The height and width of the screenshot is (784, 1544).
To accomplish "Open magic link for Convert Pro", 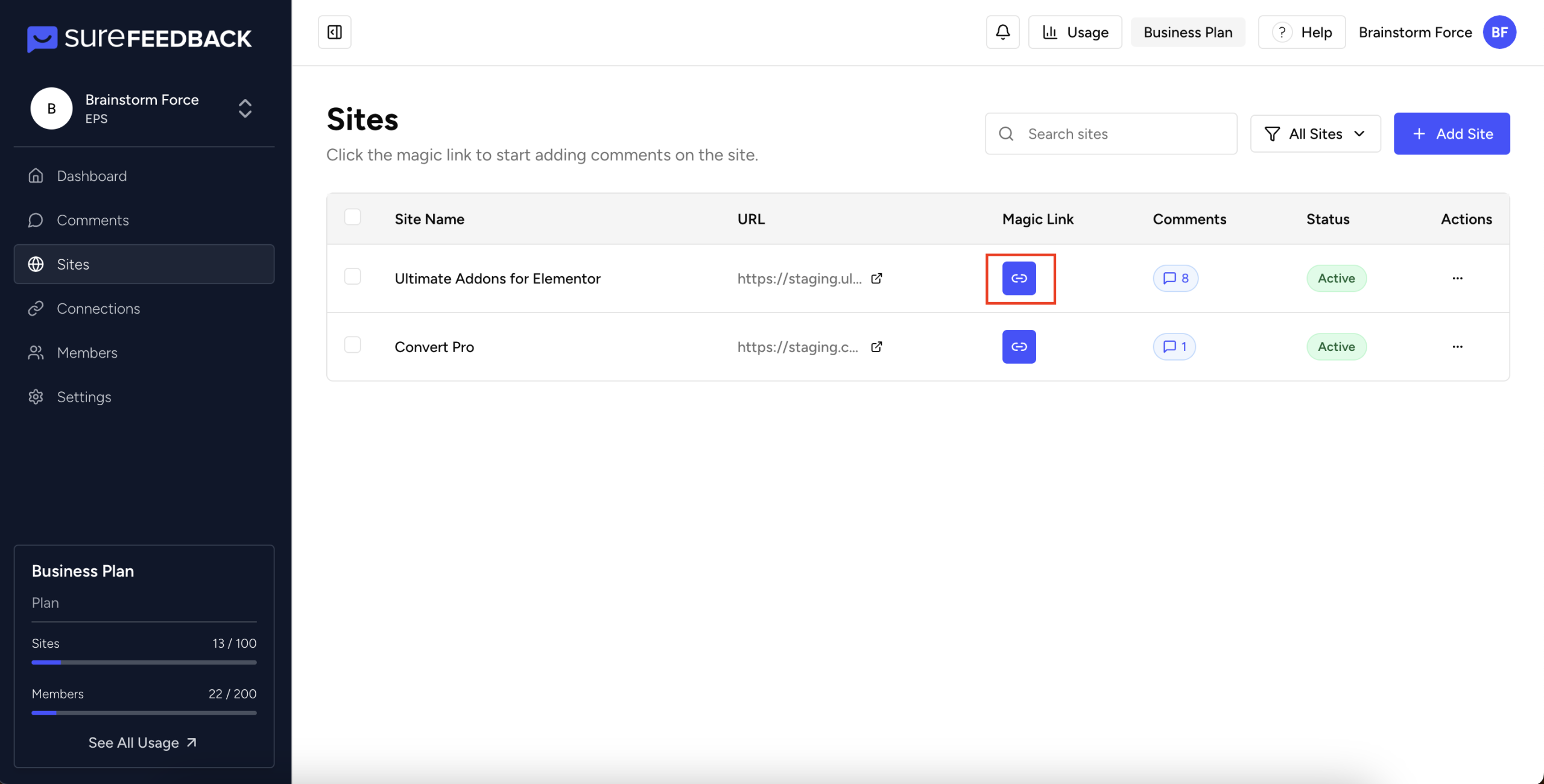I will (1019, 347).
